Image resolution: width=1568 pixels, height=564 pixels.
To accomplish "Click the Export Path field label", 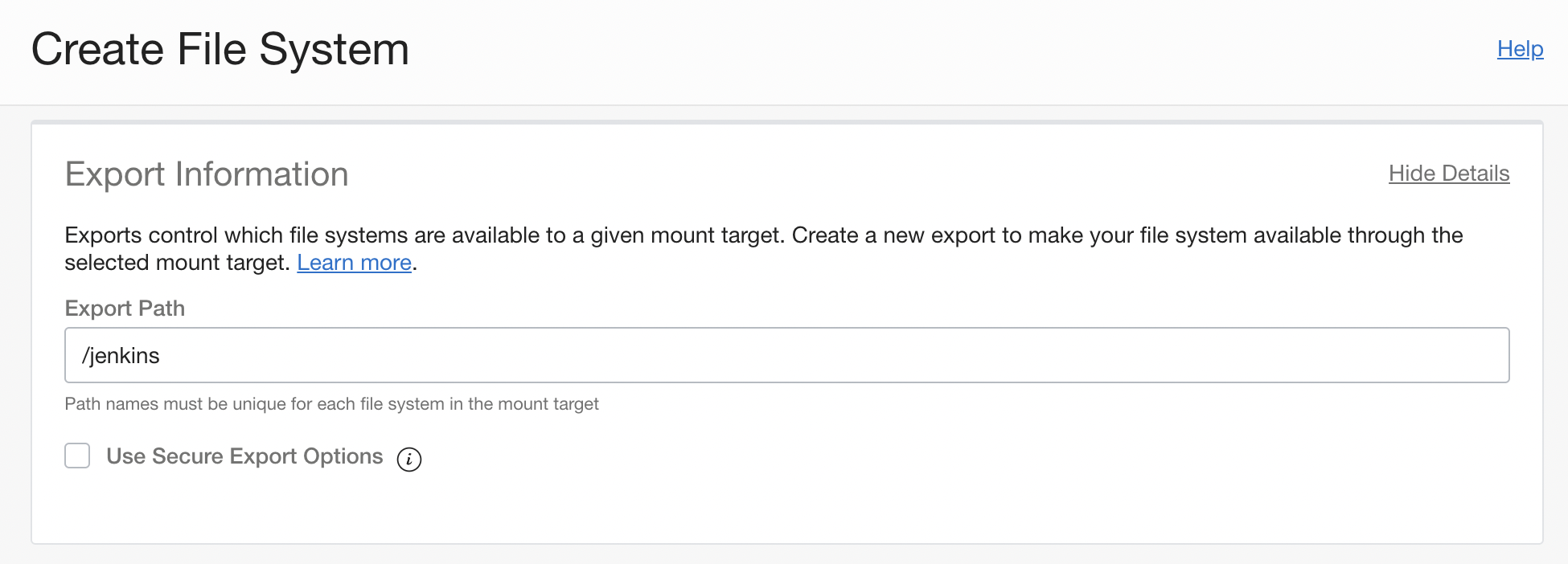I will [125, 309].
